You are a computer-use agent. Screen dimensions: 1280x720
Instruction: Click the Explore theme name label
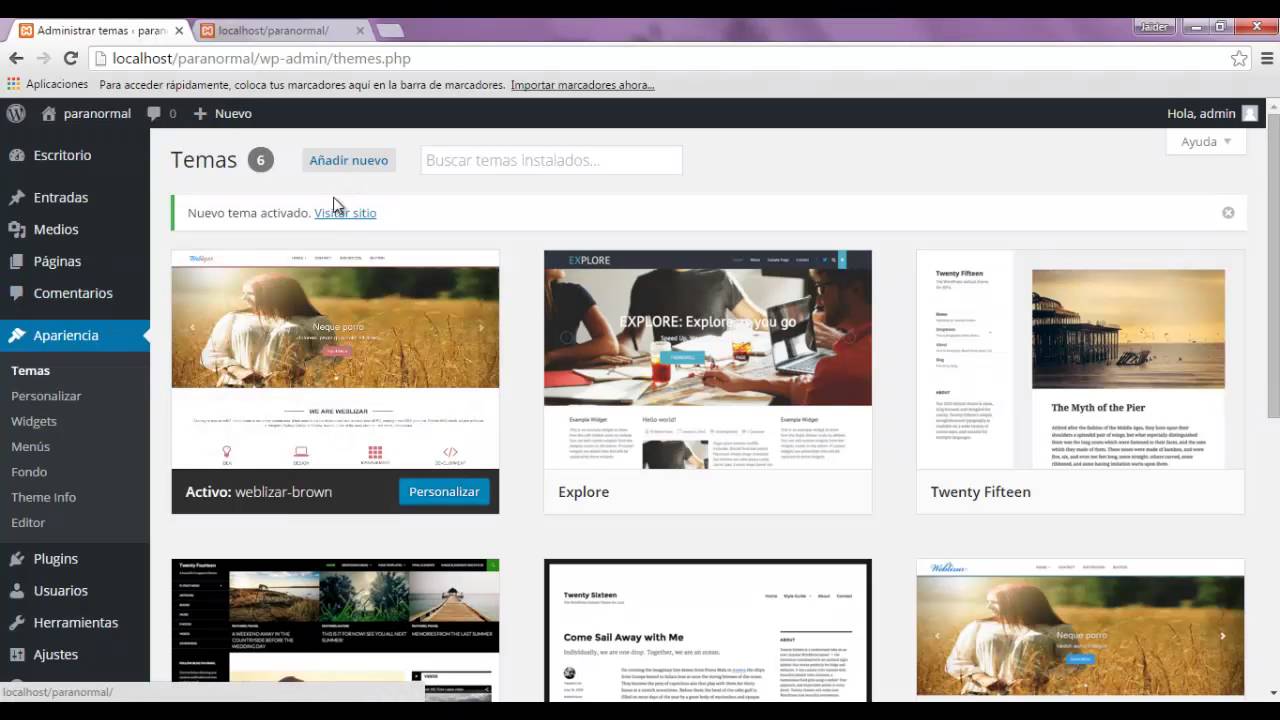pyautogui.click(x=584, y=492)
